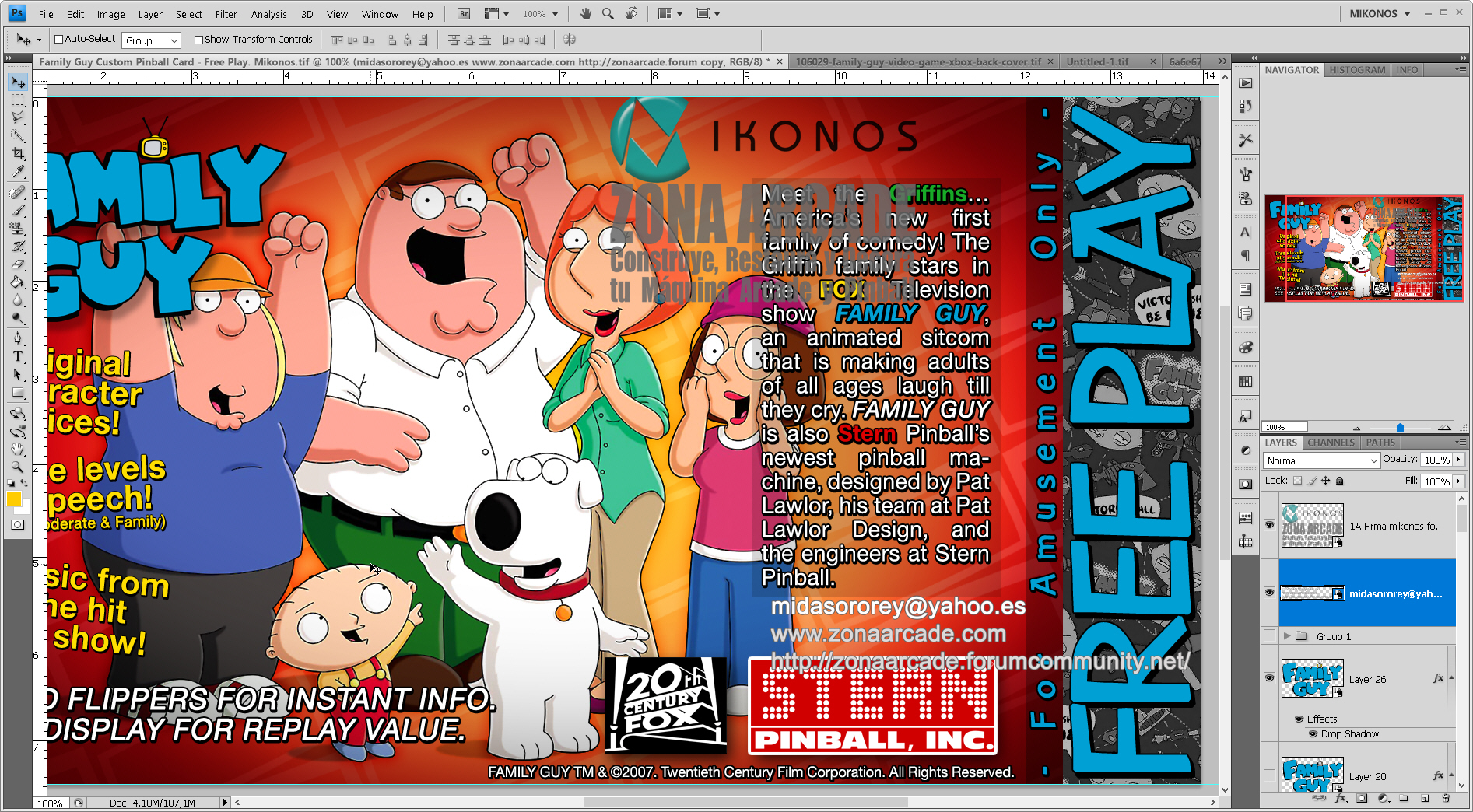
Task: Select the Eyedropper tool
Action: point(17,171)
